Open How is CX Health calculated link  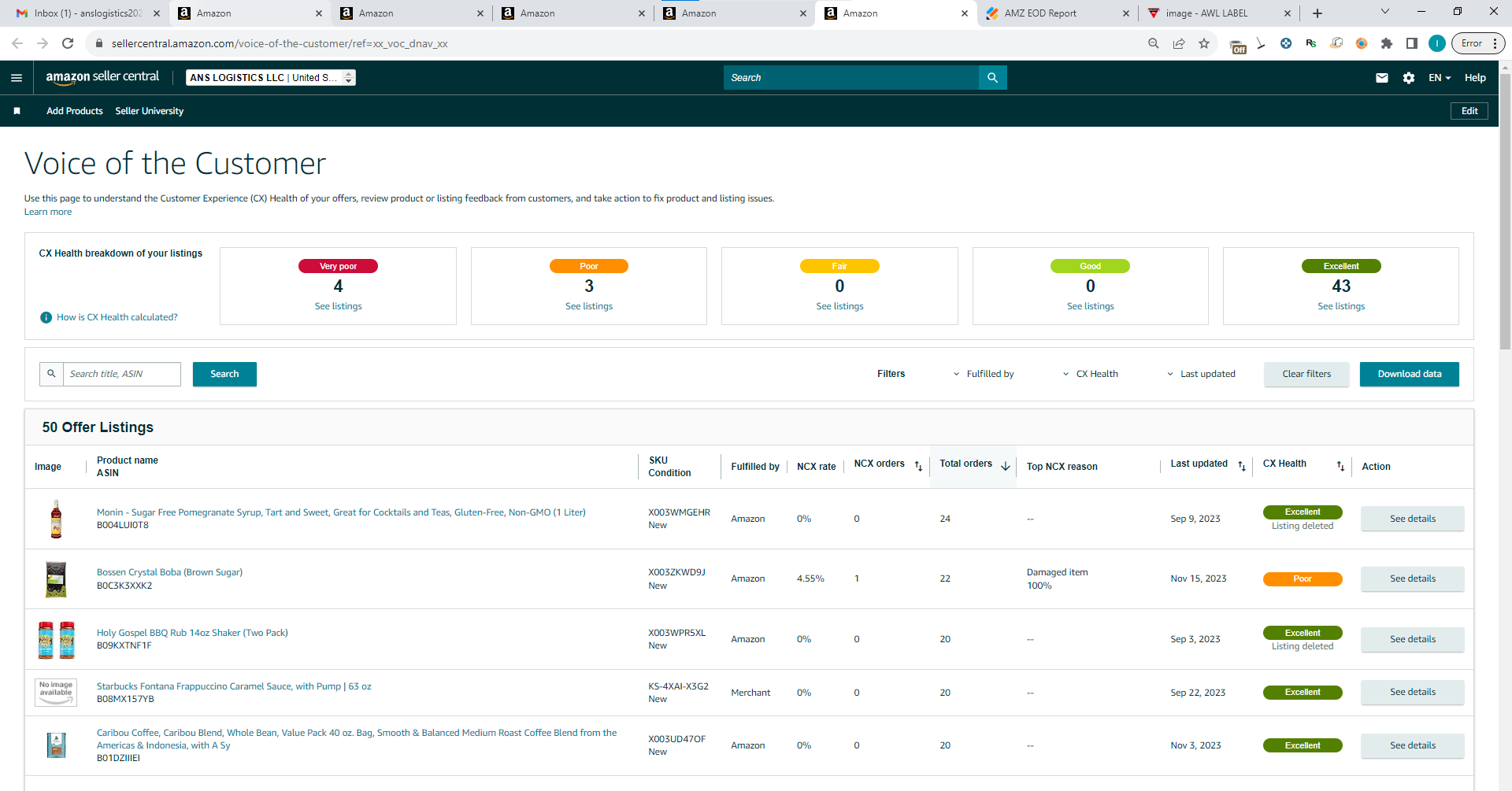tap(117, 317)
